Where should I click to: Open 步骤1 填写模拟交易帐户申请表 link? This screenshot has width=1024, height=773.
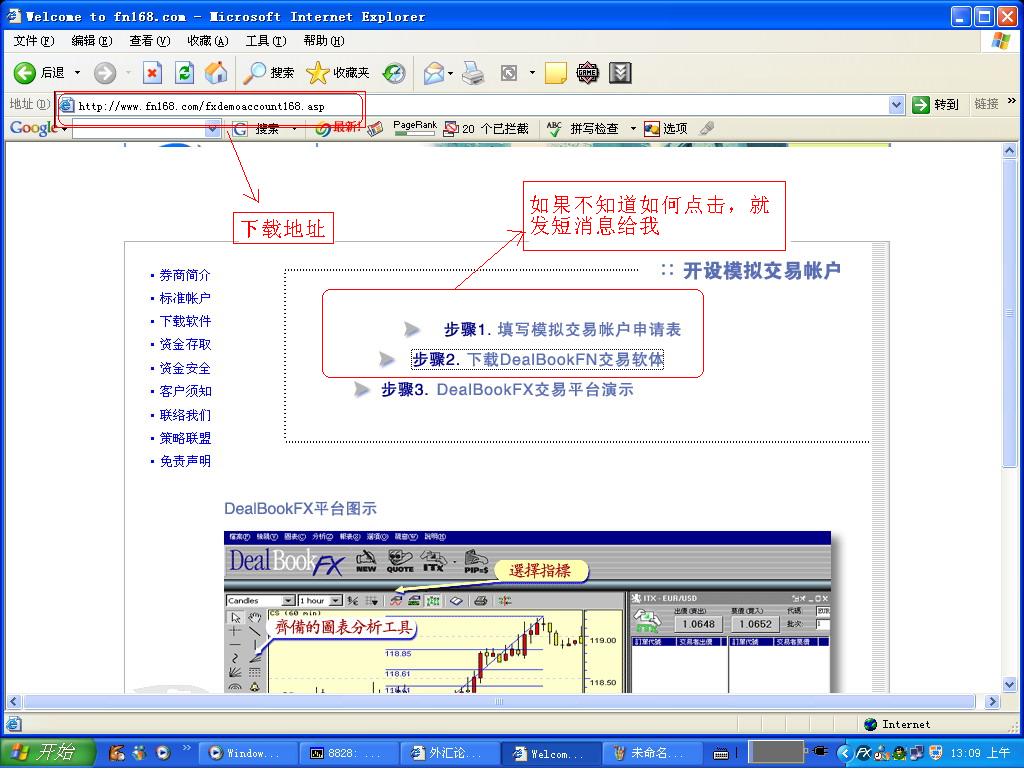[x=562, y=330]
